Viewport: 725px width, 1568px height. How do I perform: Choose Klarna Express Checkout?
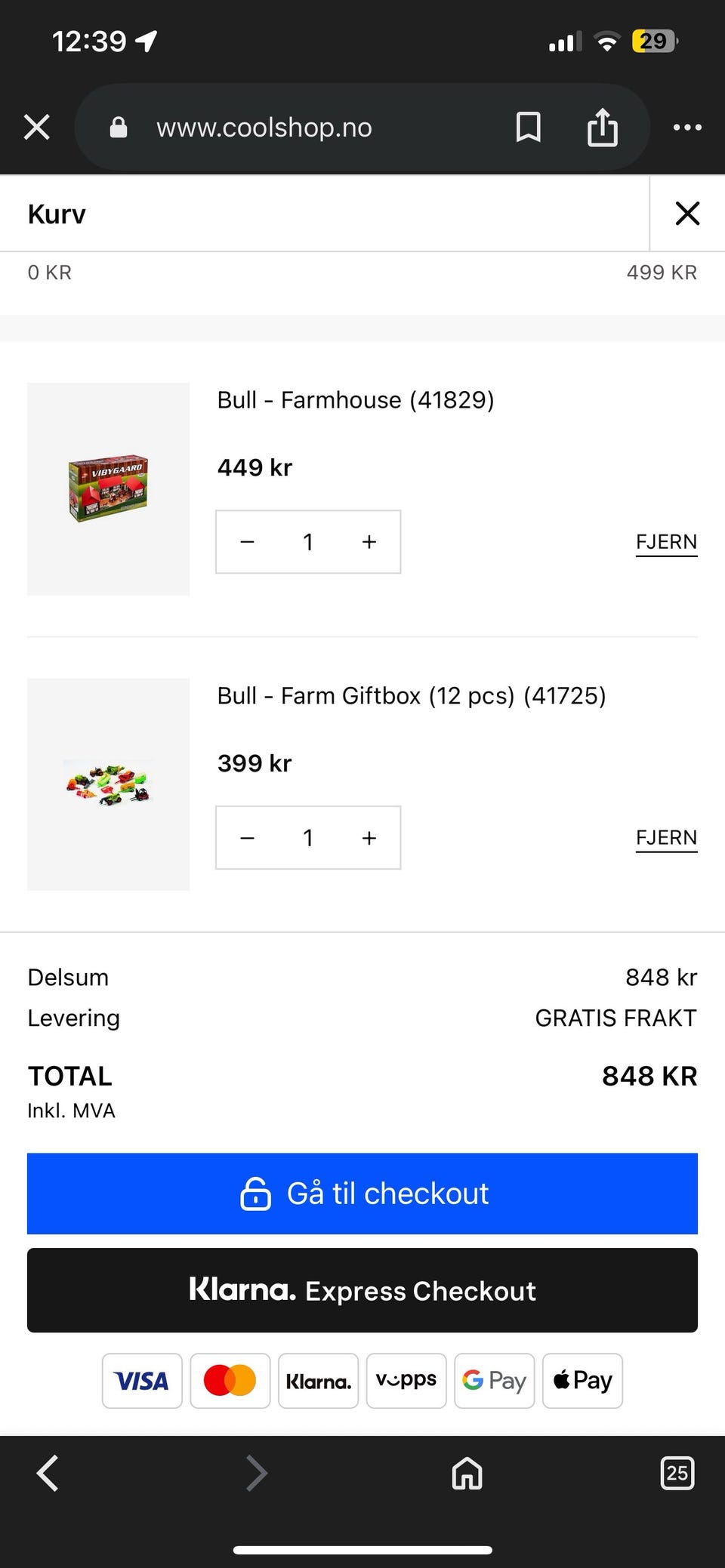(x=362, y=1290)
